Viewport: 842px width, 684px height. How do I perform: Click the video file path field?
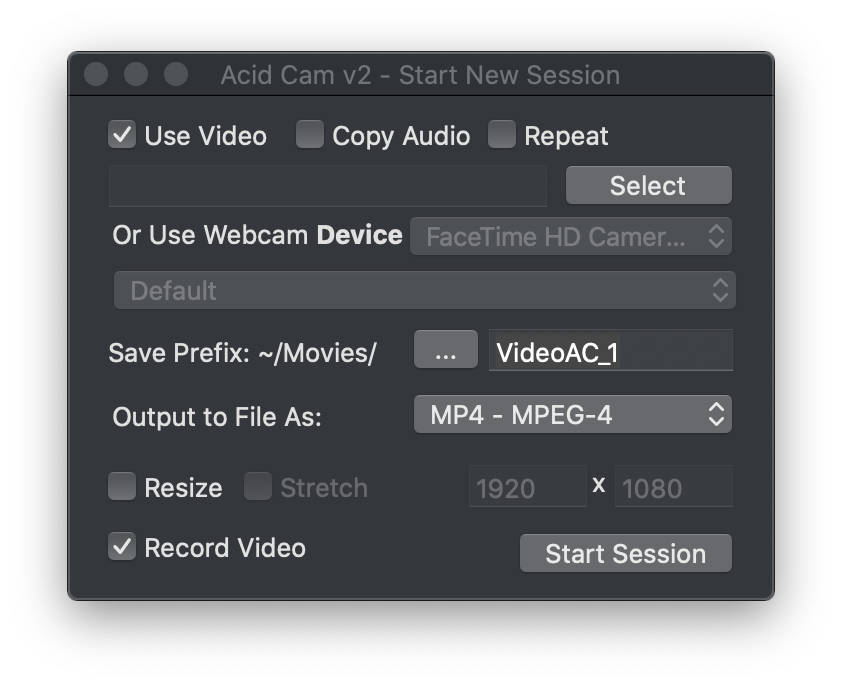pos(328,186)
